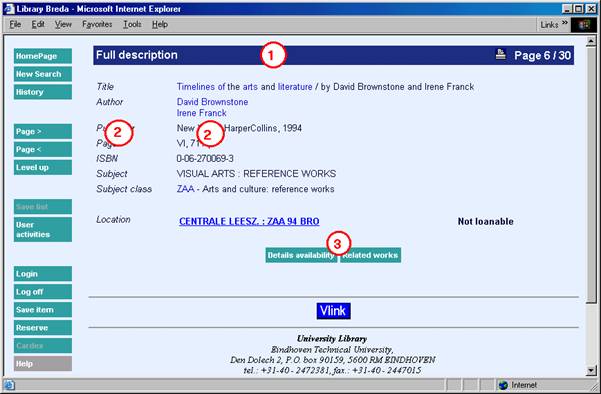
Task: Click the Reserve sidebar button
Action: 43,328
